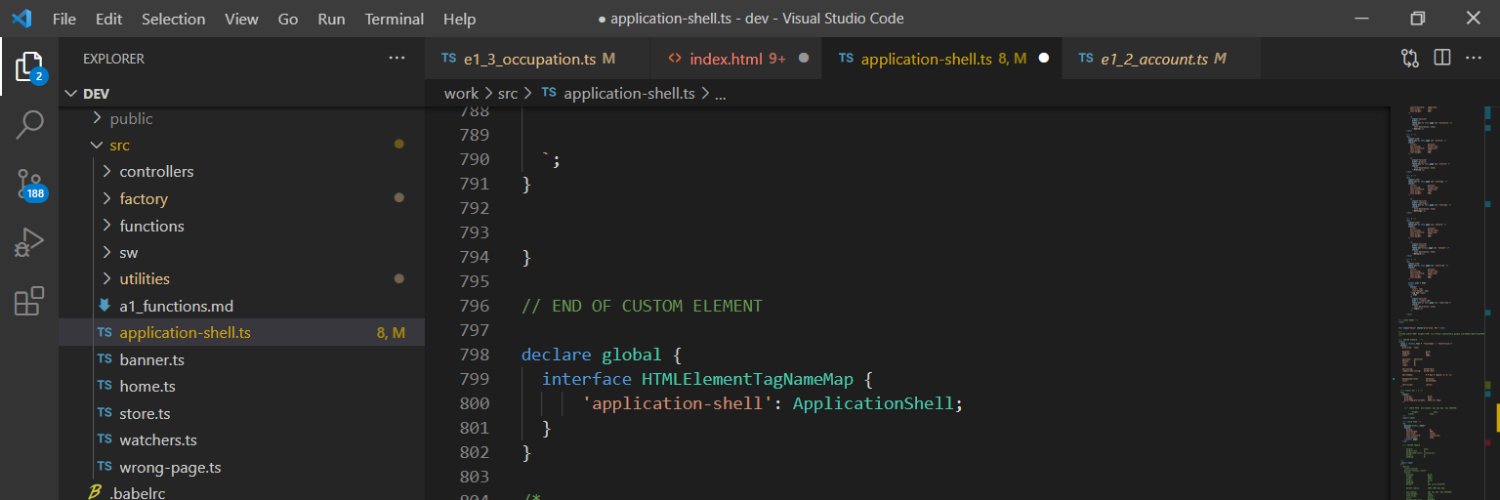
Task: Open the Help menu
Action: (459, 19)
